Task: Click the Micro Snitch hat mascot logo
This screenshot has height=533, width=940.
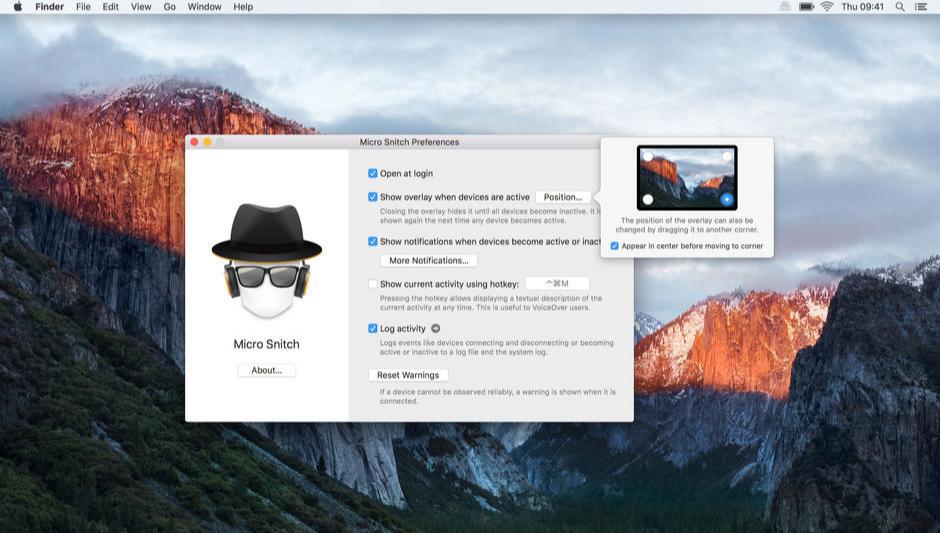Action: [x=267, y=260]
